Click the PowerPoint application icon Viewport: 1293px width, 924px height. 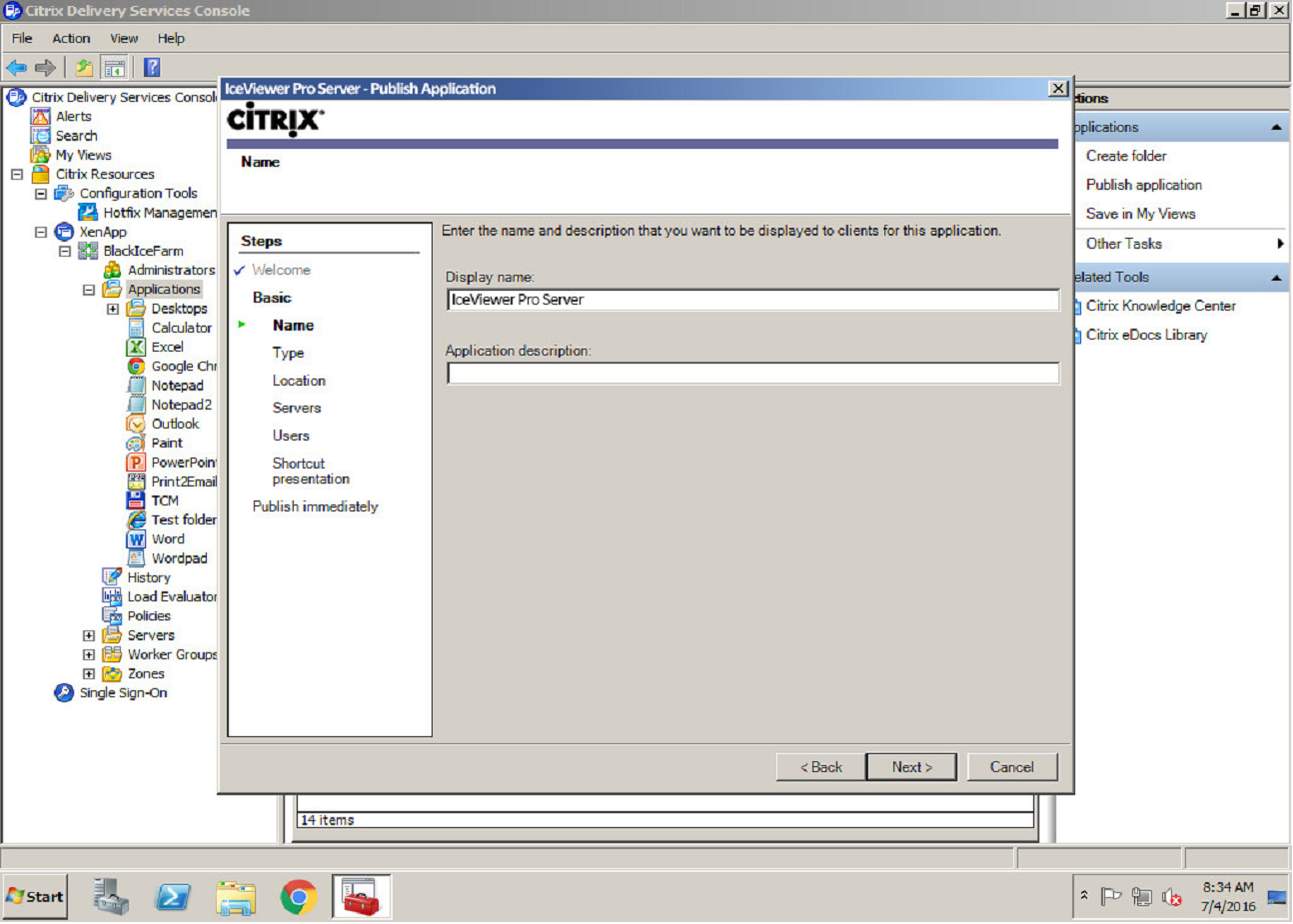137,462
